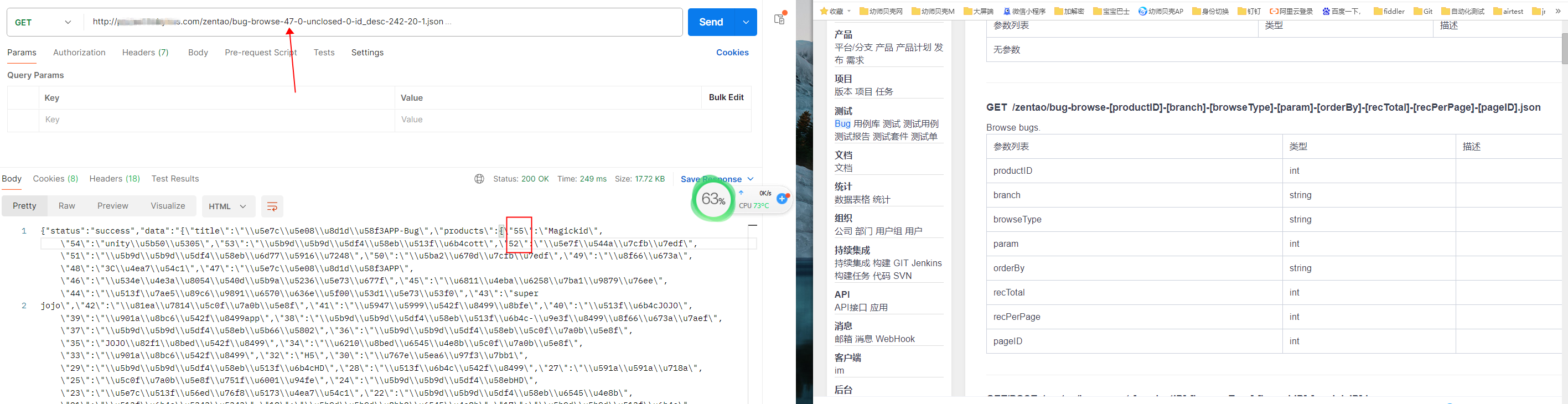Viewport: 1568px width, 404px height.
Task: Open the 幼师贝壳M bookmark folder
Action: (x=933, y=11)
